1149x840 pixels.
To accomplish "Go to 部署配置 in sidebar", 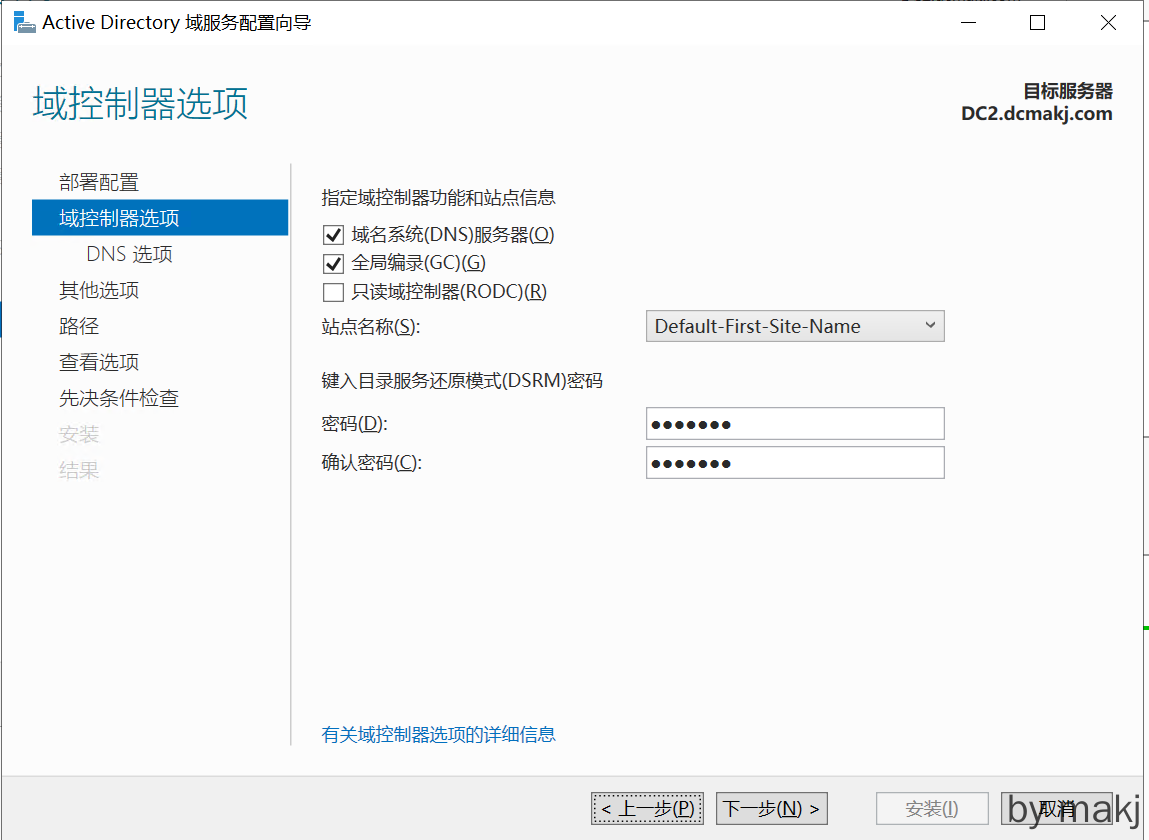I will [x=99, y=182].
